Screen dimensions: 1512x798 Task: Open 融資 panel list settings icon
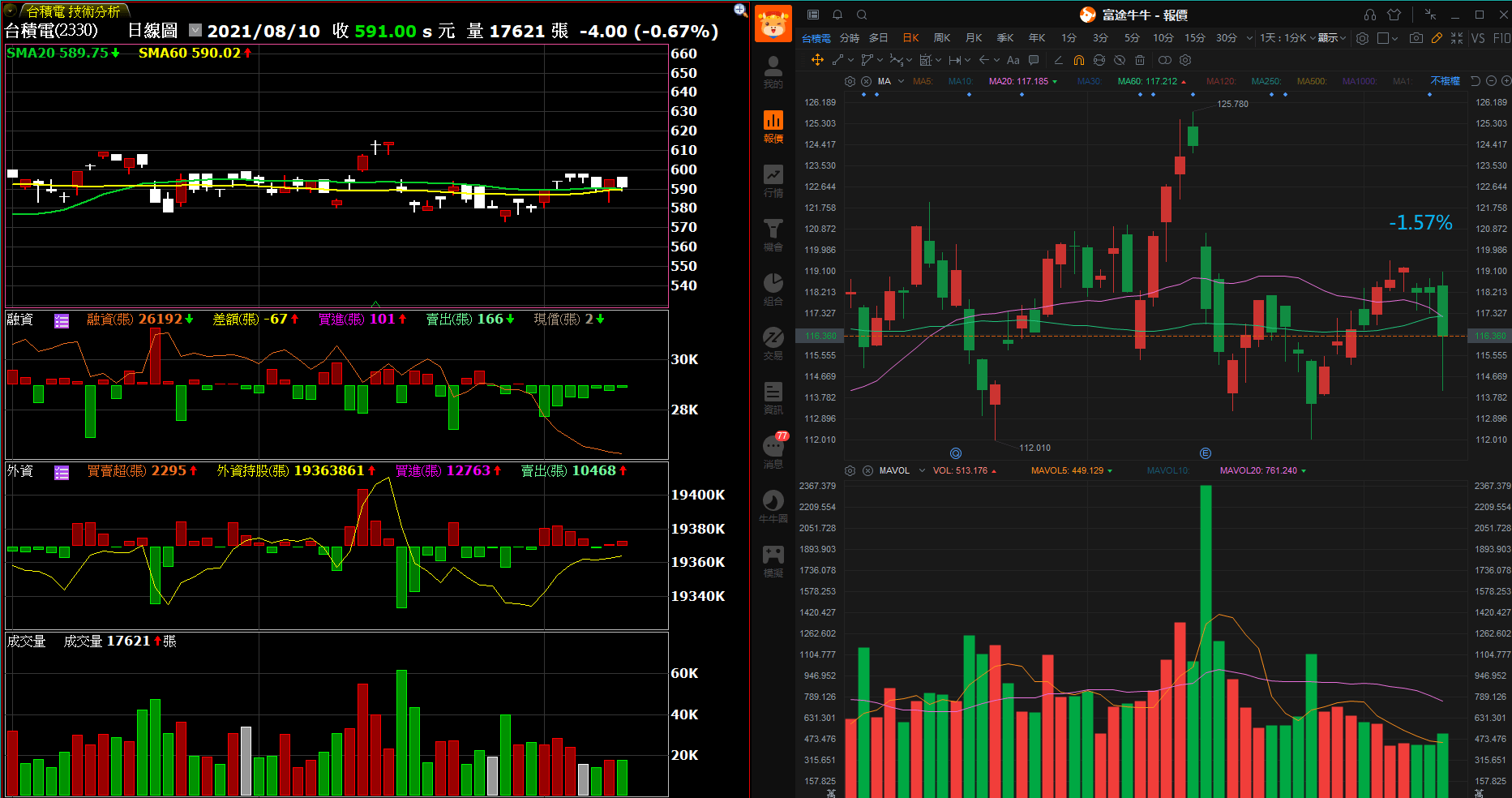tap(62, 320)
